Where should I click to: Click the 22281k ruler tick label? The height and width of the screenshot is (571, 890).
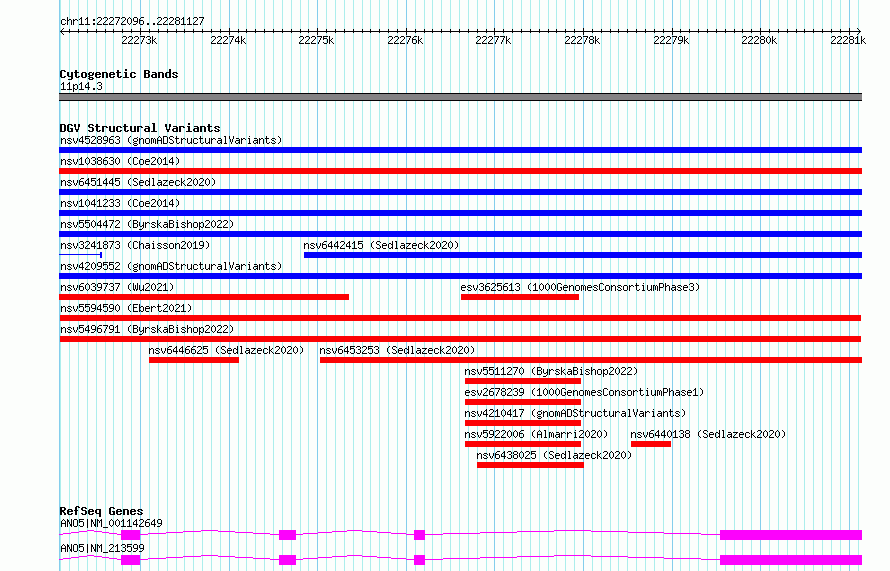pos(848,40)
